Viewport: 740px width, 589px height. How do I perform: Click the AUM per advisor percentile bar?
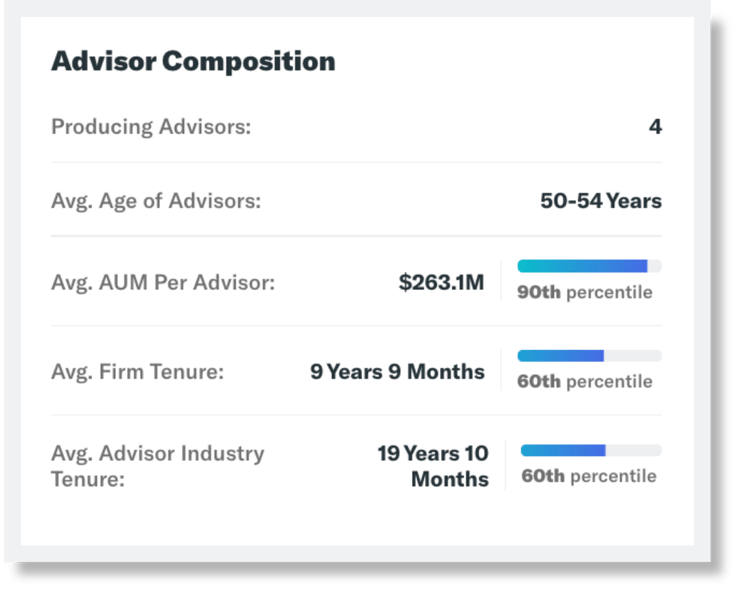(x=589, y=266)
